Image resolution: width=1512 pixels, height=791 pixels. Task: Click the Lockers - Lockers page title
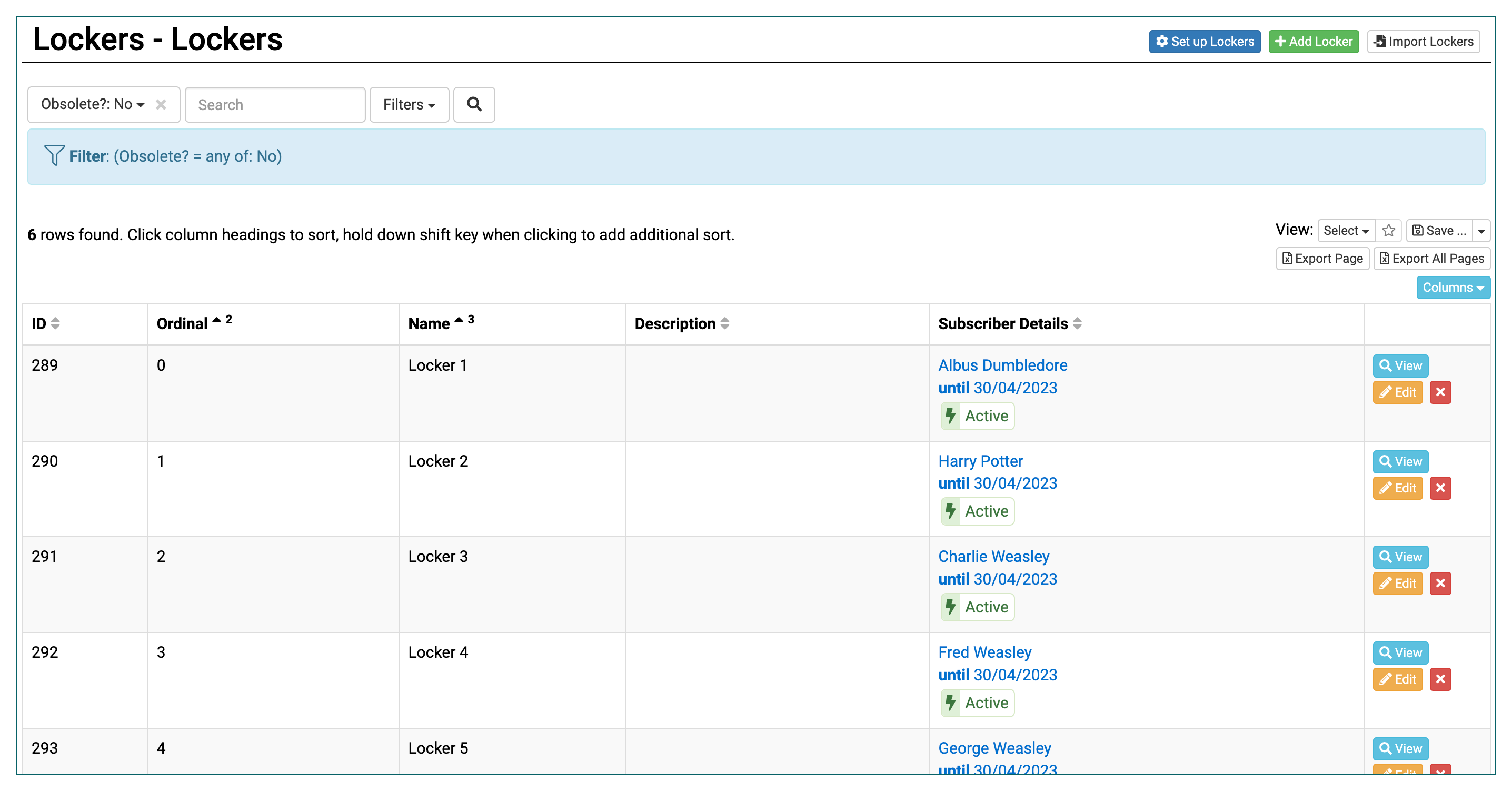pyautogui.click(x=157, y=40)
